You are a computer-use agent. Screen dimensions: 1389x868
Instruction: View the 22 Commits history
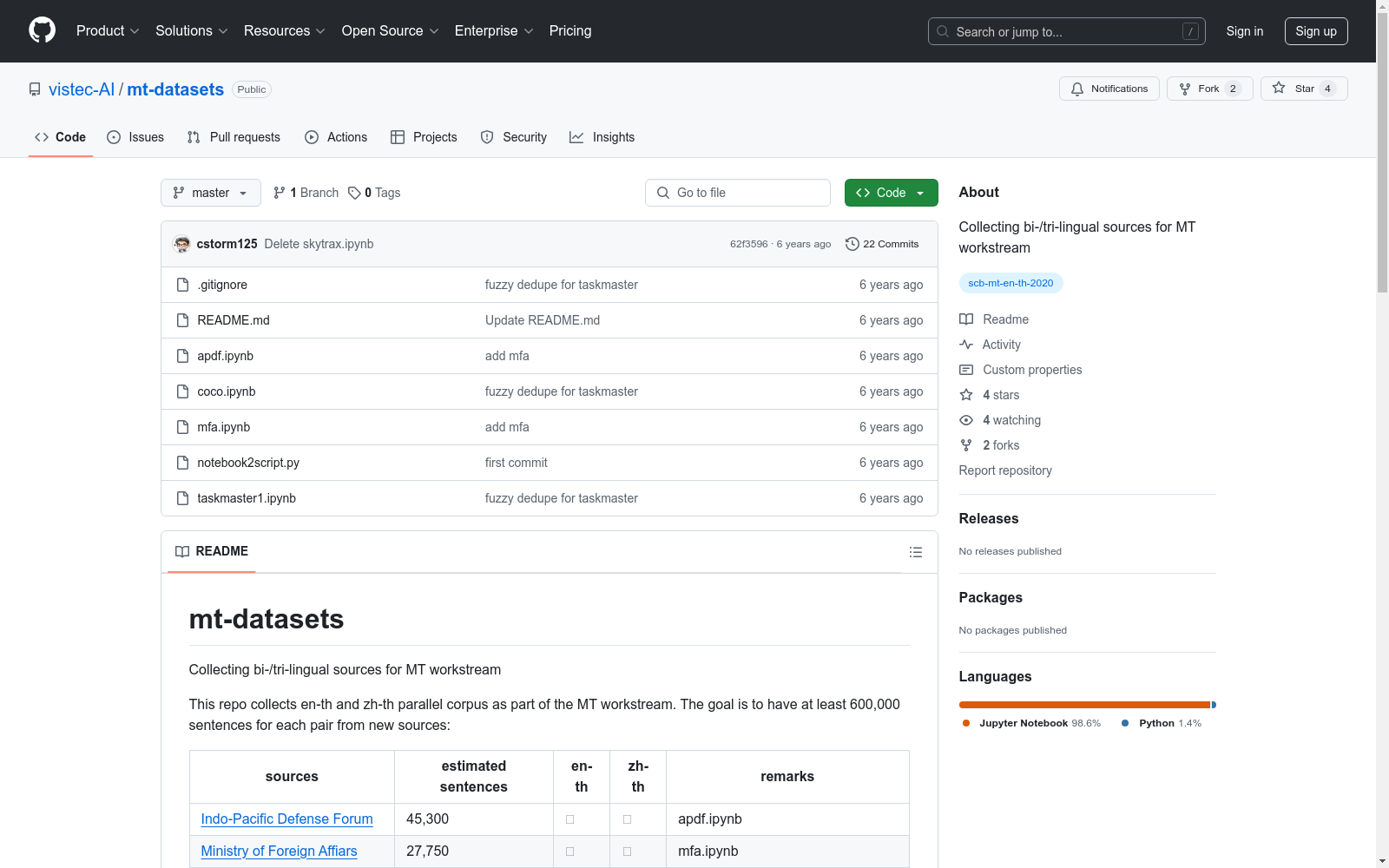coord(882,244)
